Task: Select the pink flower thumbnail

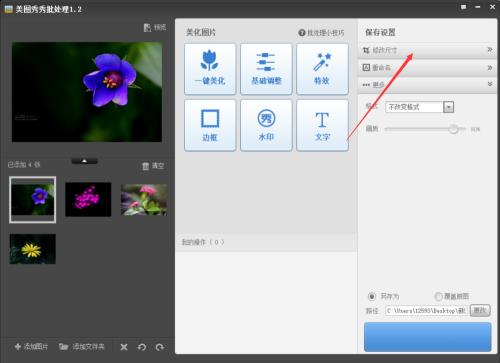Action: pos(144,199)
